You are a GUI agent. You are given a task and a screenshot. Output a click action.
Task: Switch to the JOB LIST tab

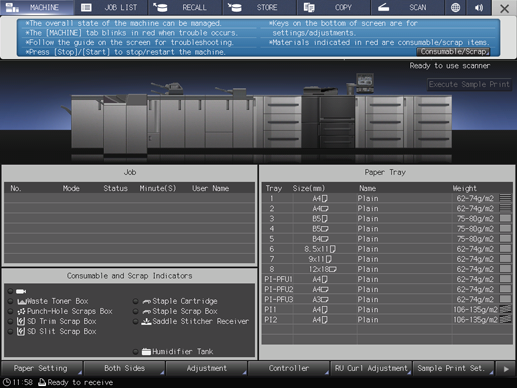[112, 7]
